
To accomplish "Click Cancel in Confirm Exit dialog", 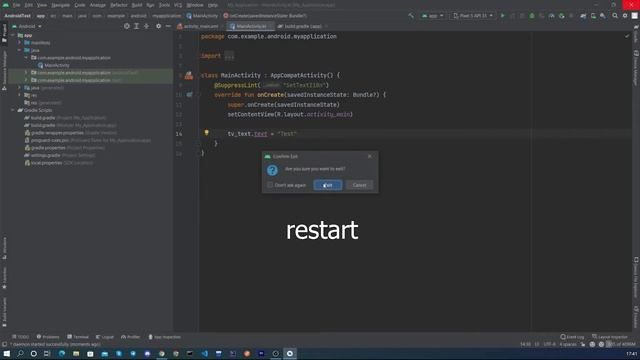I will click(359, 185).
